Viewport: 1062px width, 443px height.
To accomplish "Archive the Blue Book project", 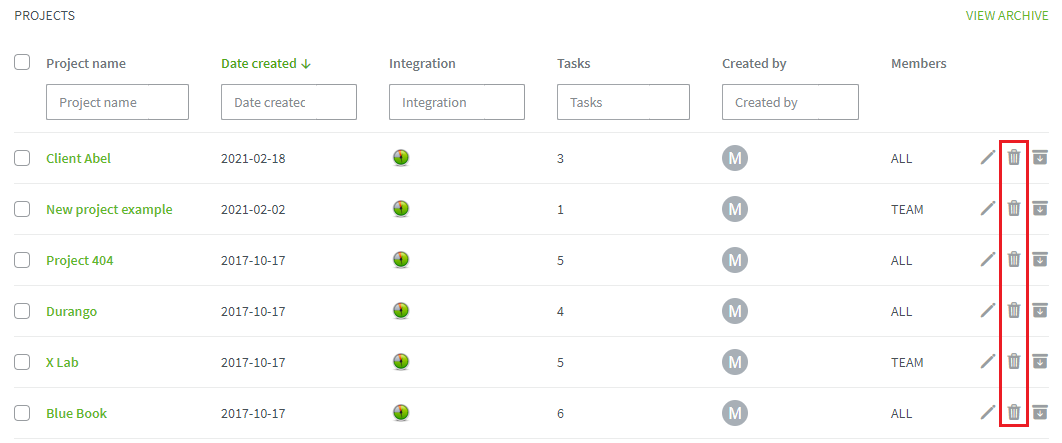I will (1040, 413).
